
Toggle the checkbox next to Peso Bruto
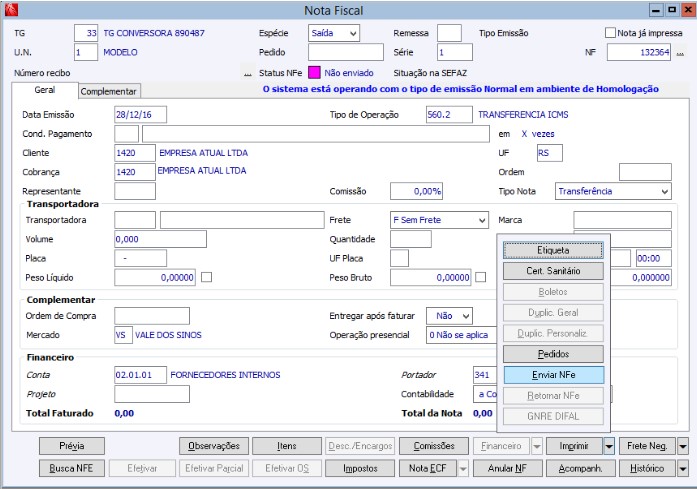tap(481, 277)
